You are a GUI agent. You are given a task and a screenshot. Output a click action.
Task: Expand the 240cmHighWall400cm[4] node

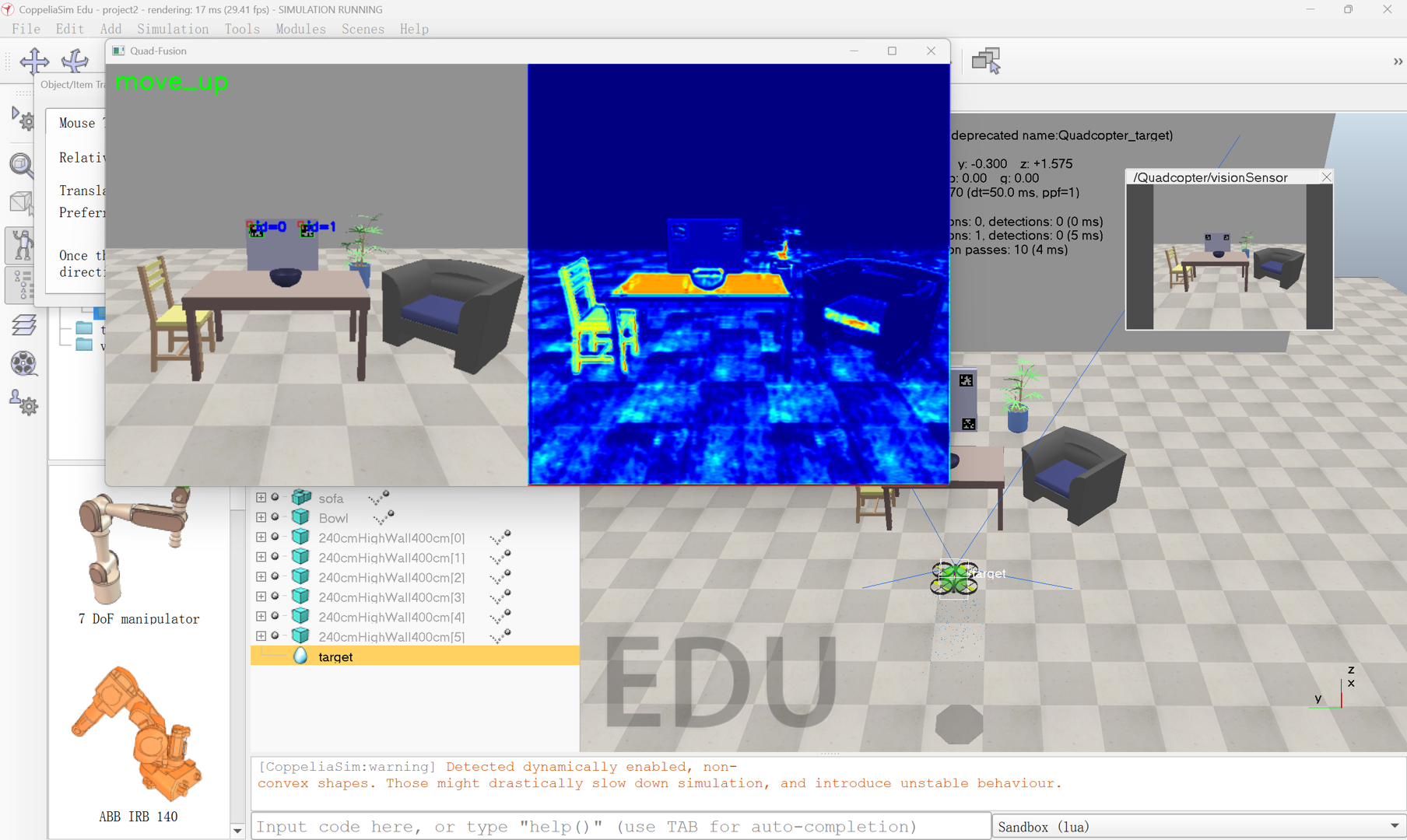pos(261,616)
